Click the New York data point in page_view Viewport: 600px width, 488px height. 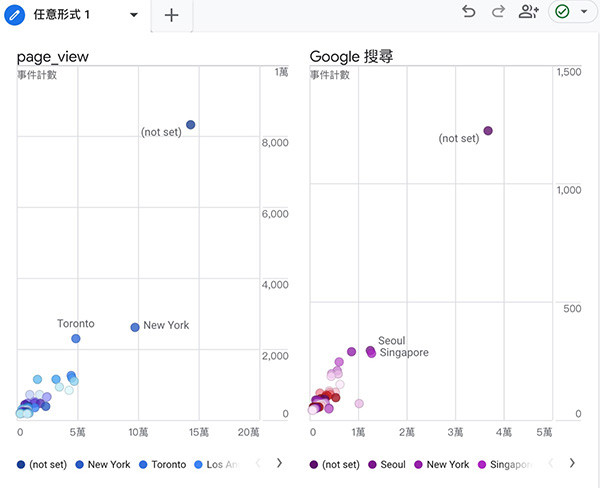click(x=135, y=327)
